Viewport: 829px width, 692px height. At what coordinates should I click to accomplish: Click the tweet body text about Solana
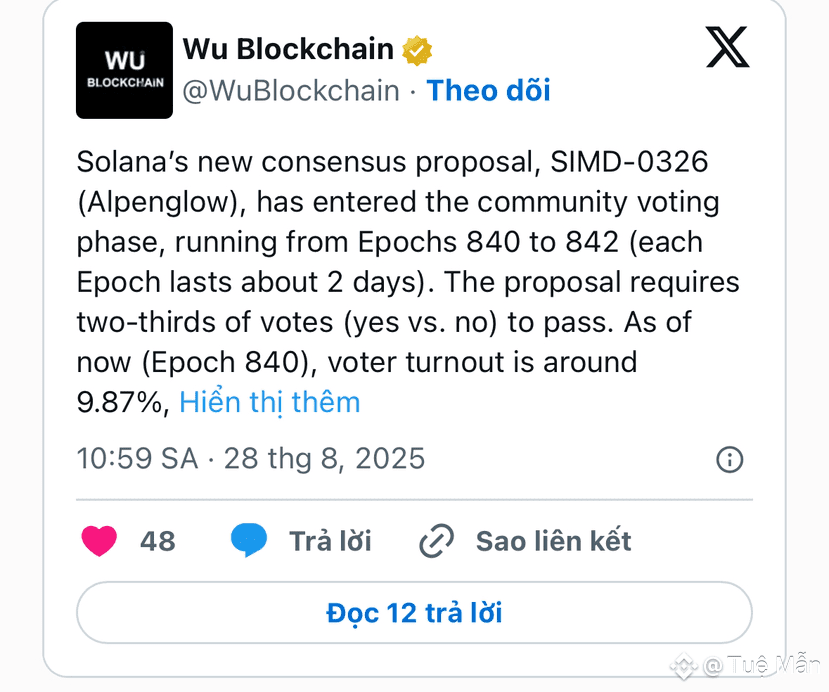tap(408, 282)
